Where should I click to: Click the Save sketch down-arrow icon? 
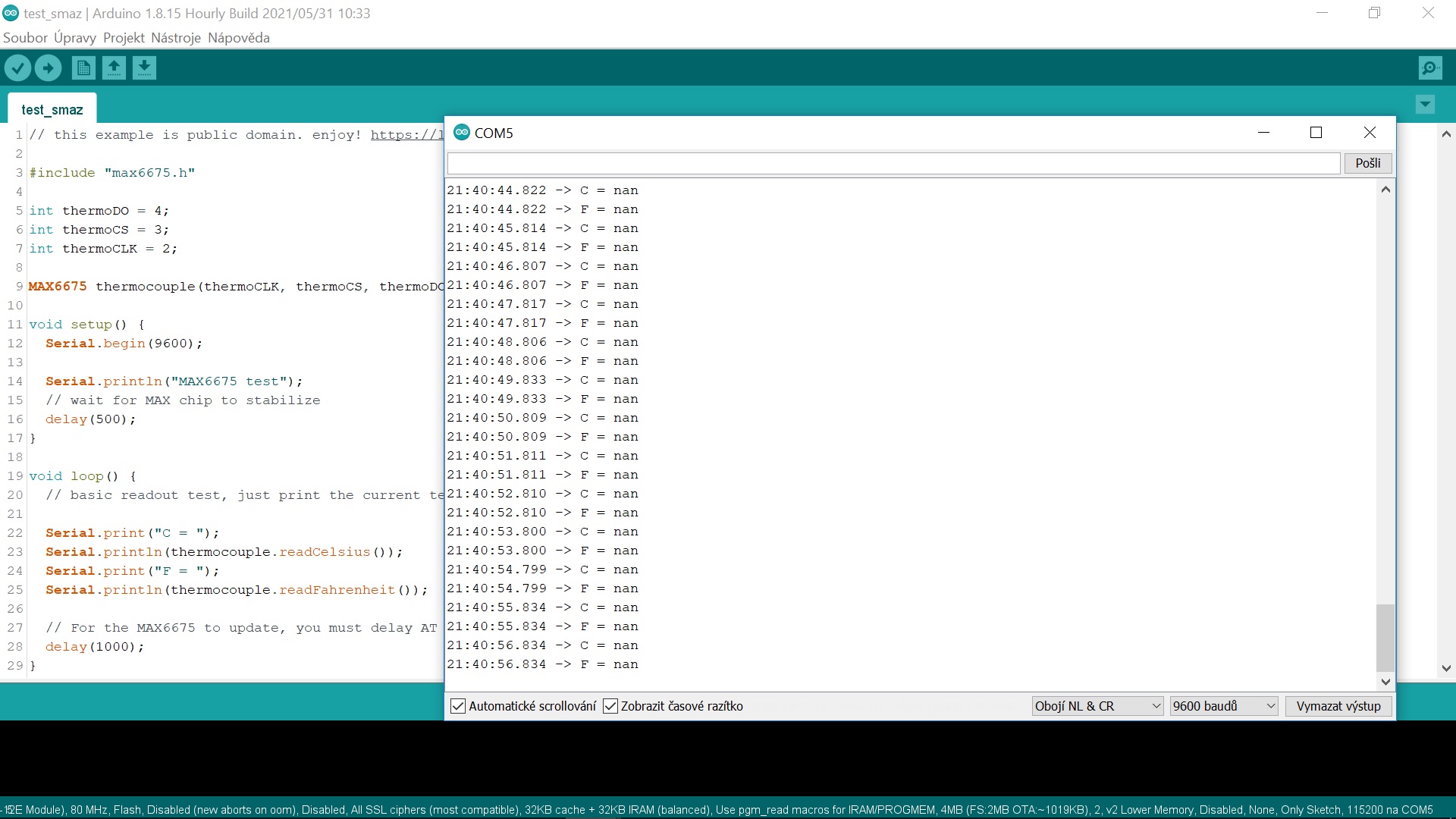pyautogui.click(x=144, y=68)
